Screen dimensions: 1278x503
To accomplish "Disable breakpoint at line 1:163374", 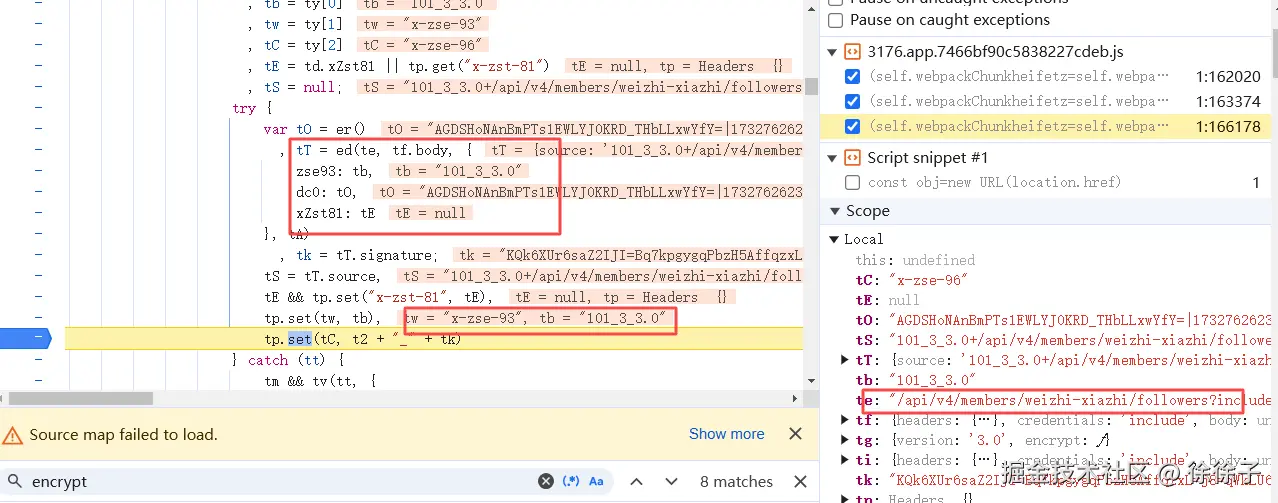I will (852, 101).
